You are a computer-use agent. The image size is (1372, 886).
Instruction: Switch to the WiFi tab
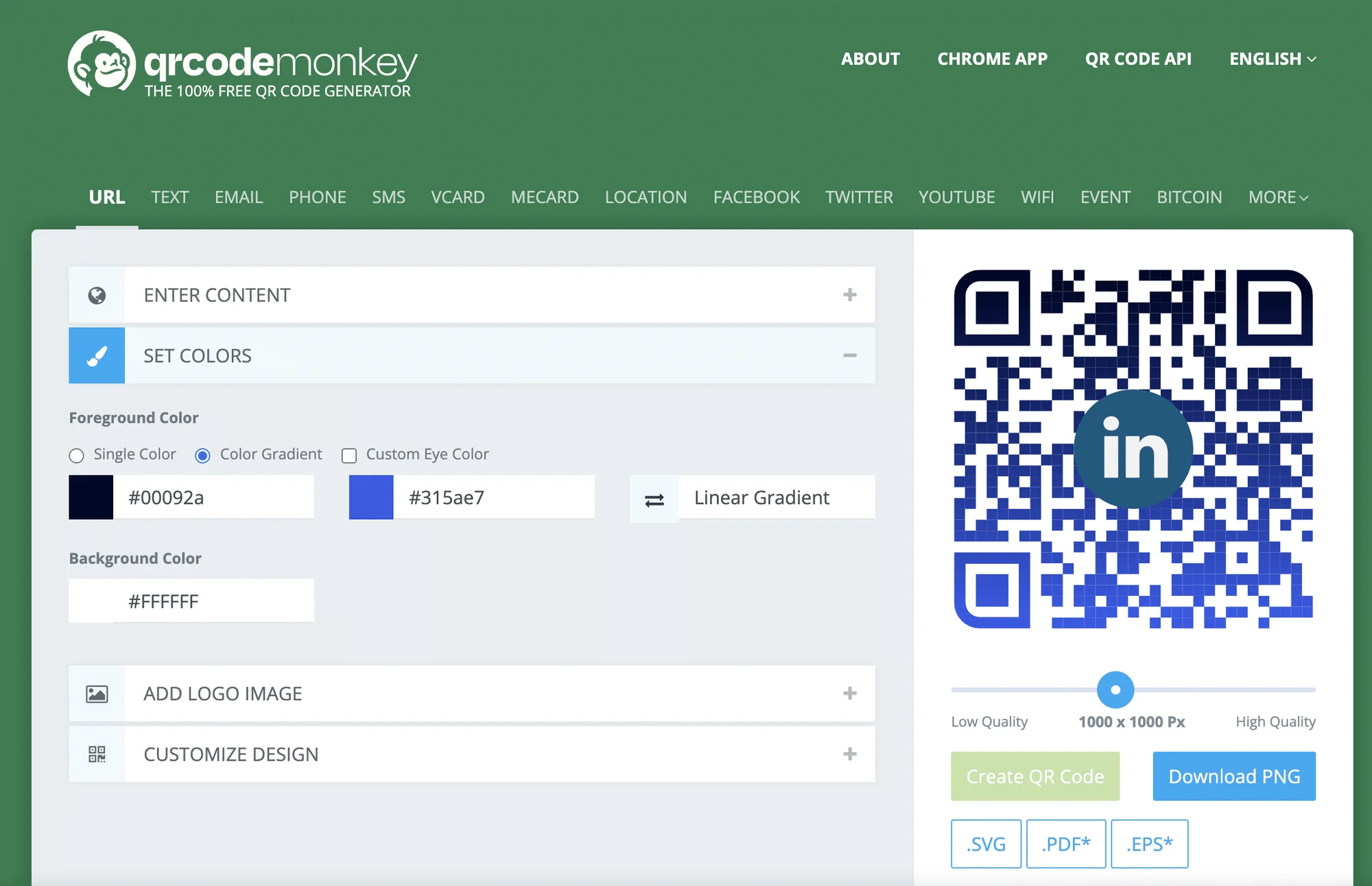pyautogui.click(x=1037, y=197)
